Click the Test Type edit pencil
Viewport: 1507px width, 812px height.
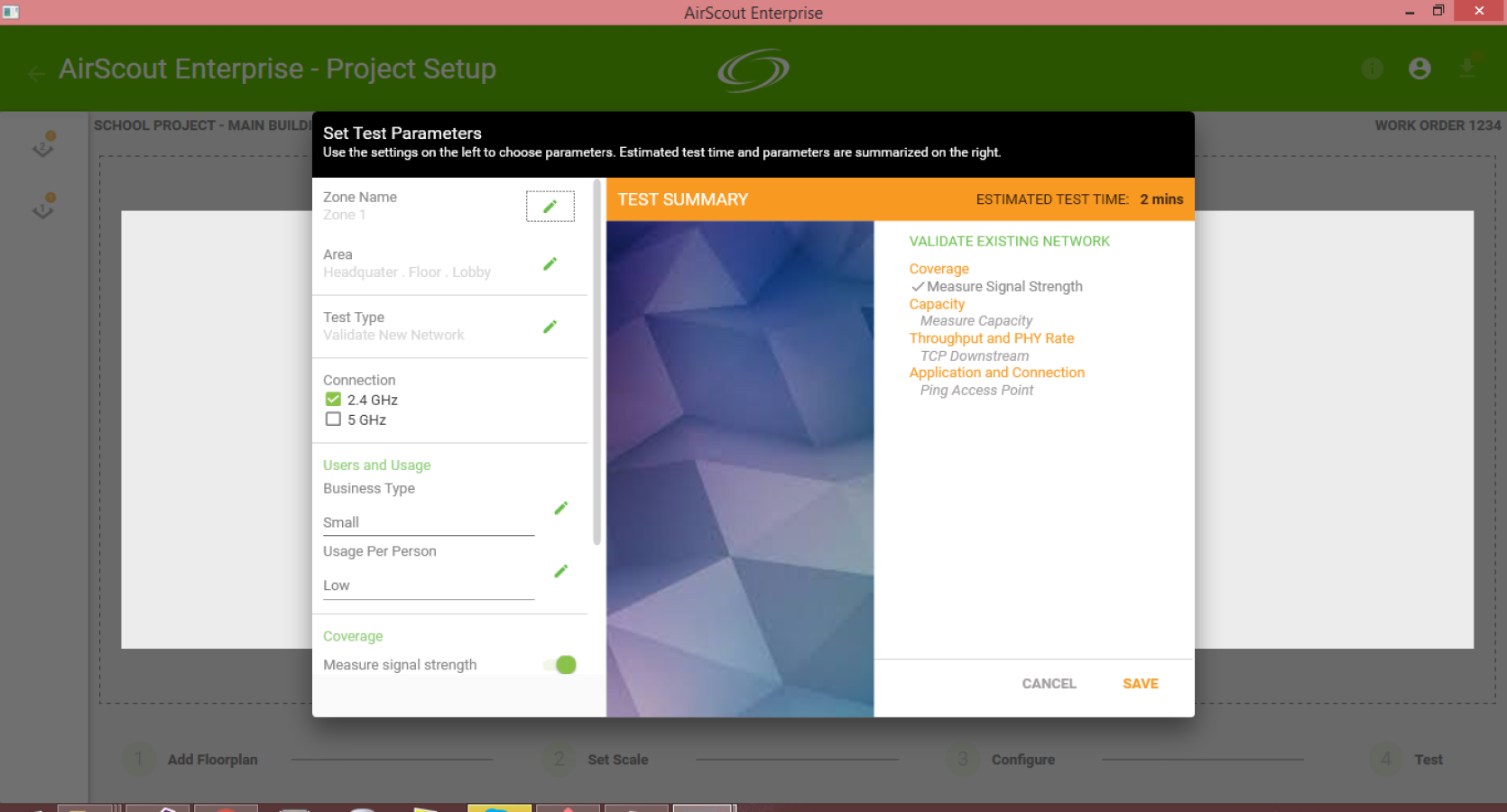point(550,327)
